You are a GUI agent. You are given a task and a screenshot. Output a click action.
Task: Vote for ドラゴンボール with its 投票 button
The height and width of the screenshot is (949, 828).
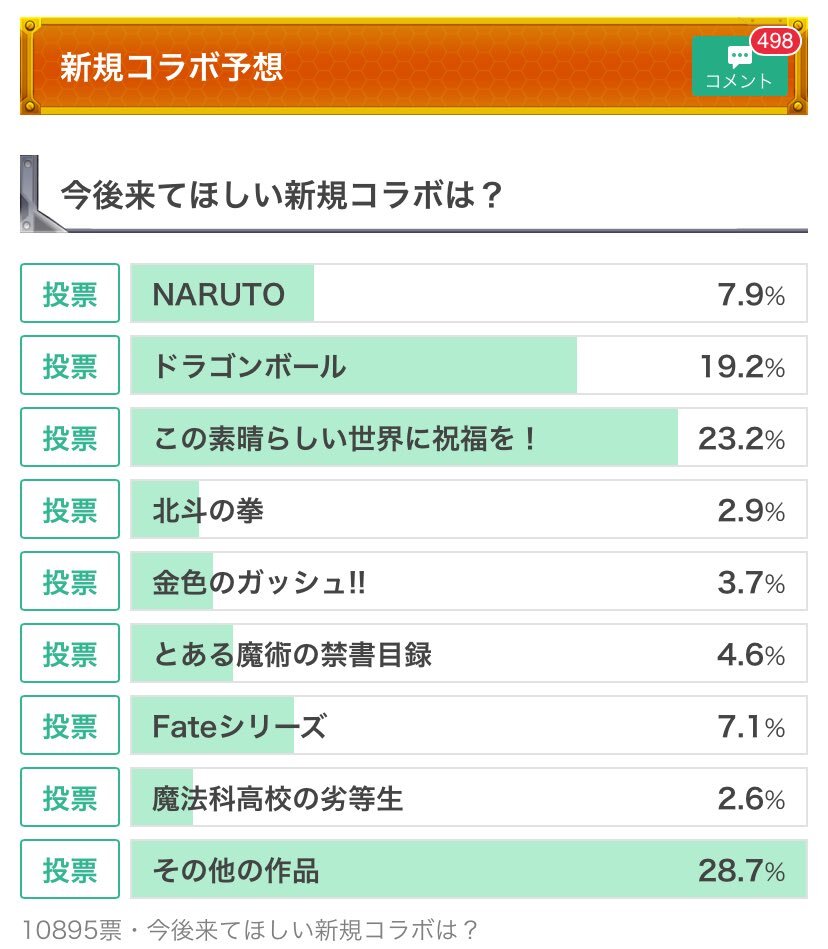[x=70, y=365]
